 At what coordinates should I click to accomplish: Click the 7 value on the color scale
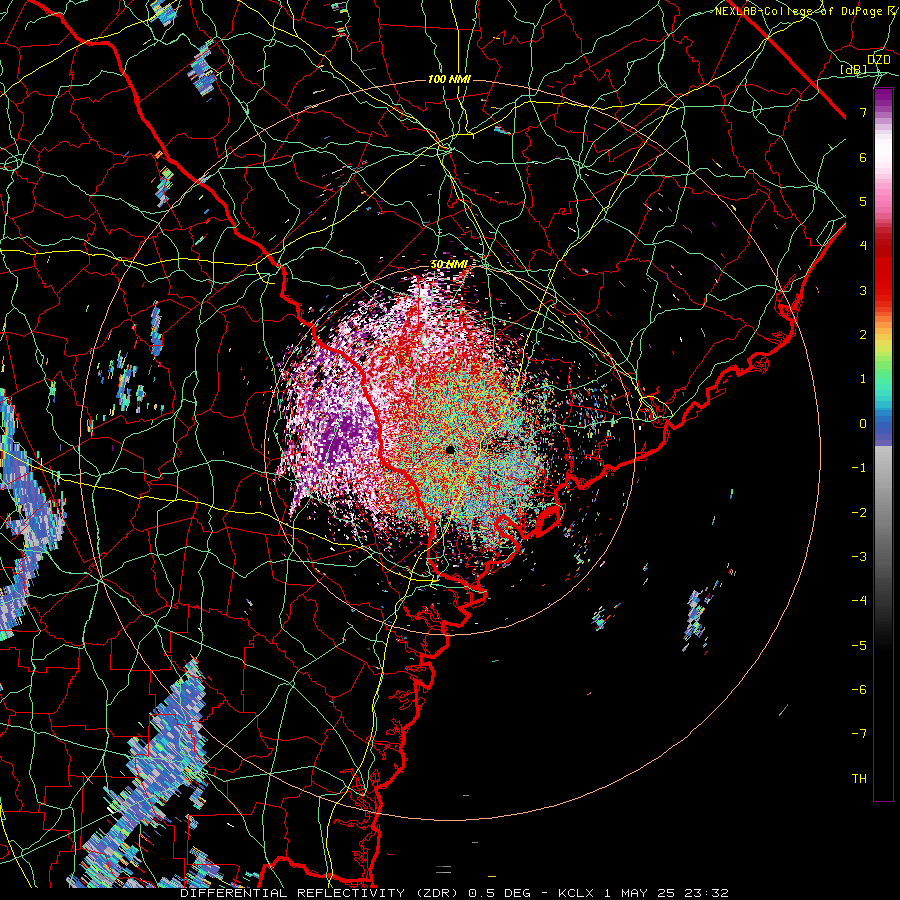click(863, 112)
